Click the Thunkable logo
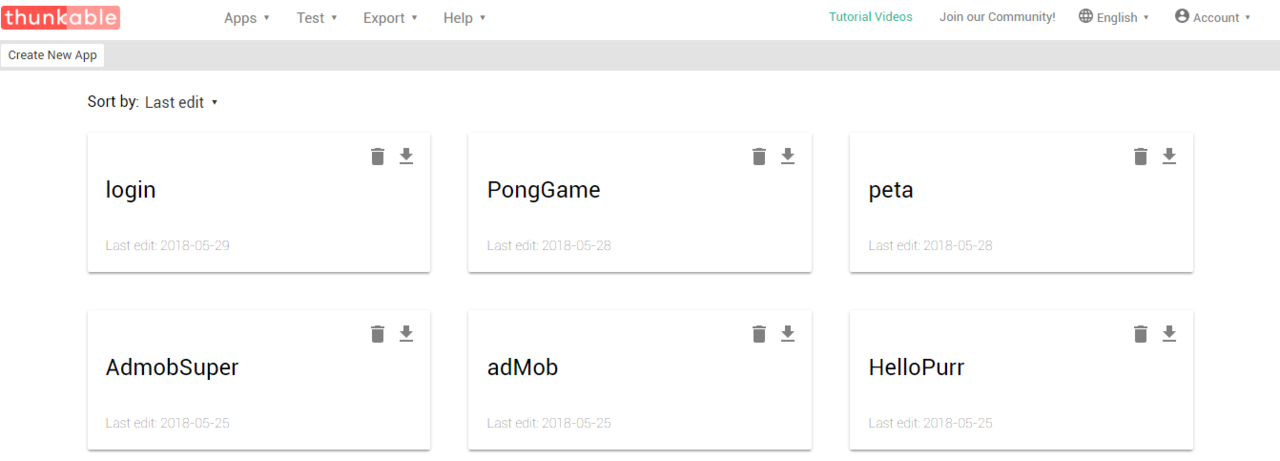 pyautogui.click(x=60, y=17)
